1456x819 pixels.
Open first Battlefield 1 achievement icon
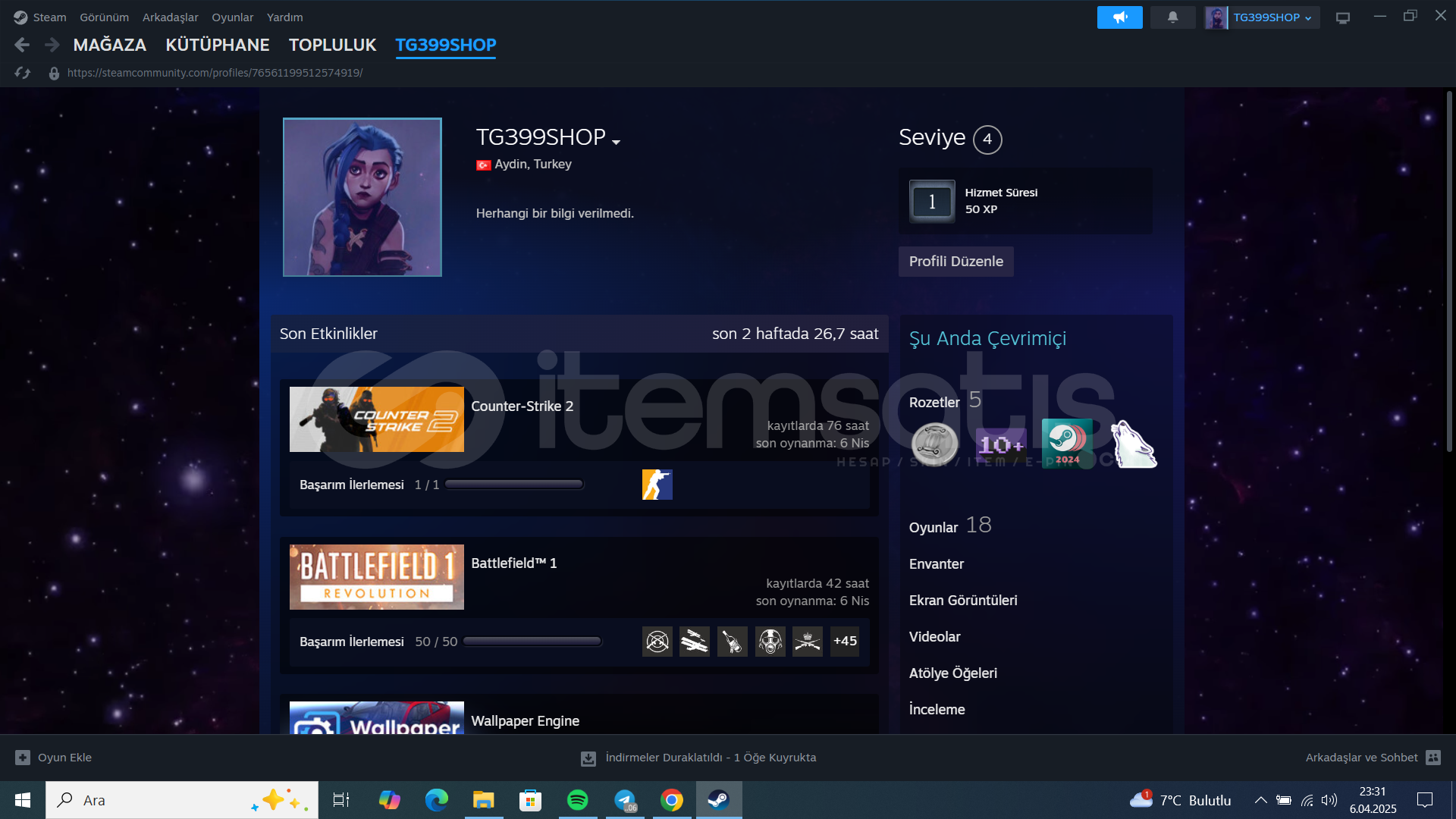point(657,642)
